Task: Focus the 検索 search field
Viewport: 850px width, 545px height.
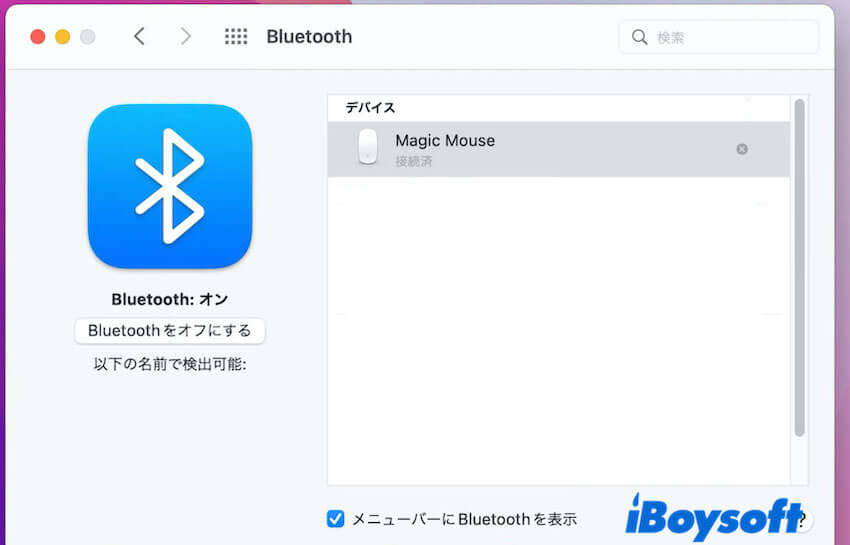Action: [719, 37]
